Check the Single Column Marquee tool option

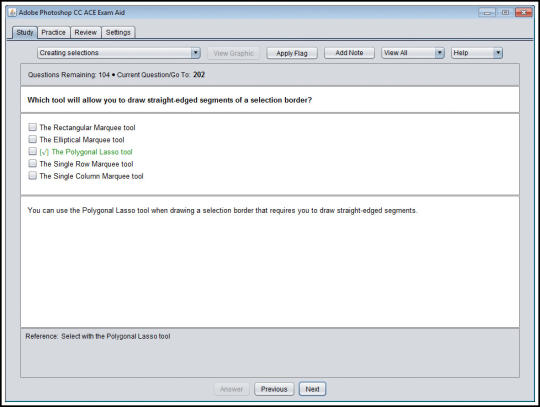coord(32,176)
